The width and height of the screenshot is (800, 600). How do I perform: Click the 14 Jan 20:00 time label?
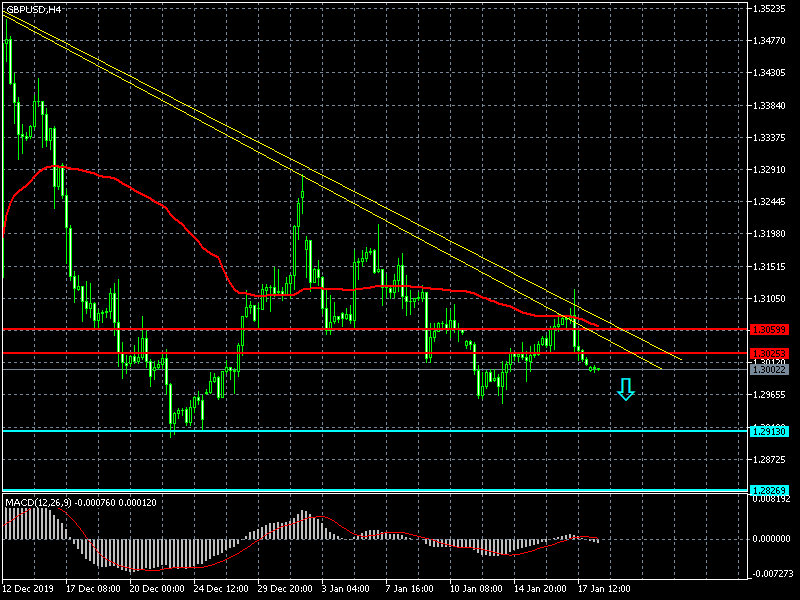coord(541,589)
